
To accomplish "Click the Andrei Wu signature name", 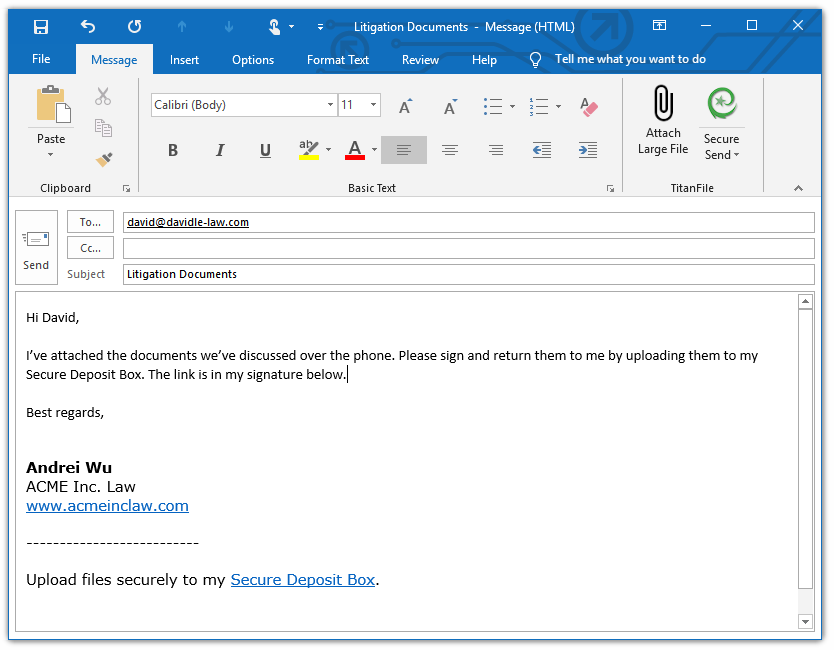I will [69, 468].
